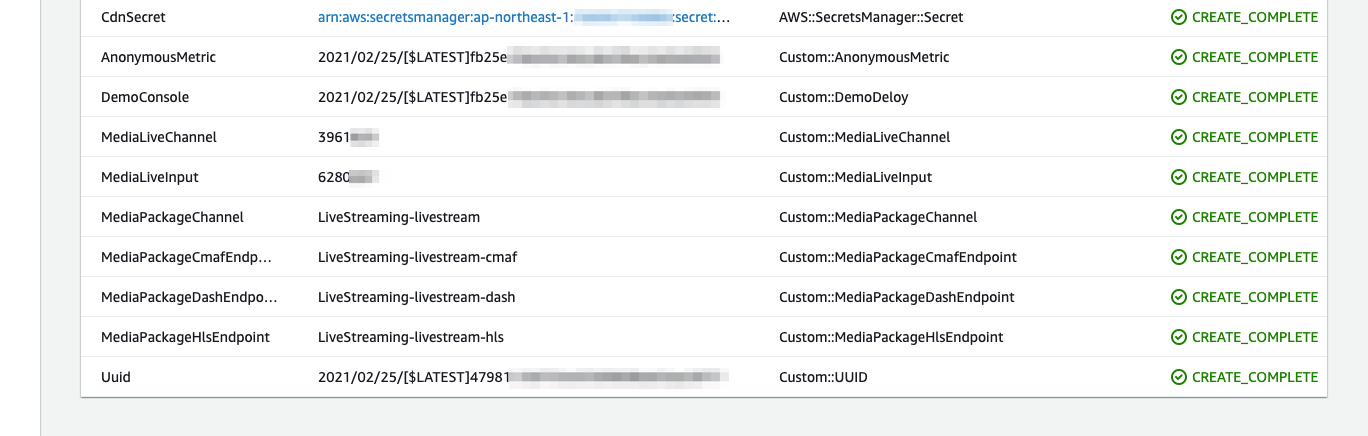The width and height of the screenshot is (1368, 436).
Task: Click the MediaPackageDashEndpoint status checkmark icon
Action: [x=1179, y=297]
